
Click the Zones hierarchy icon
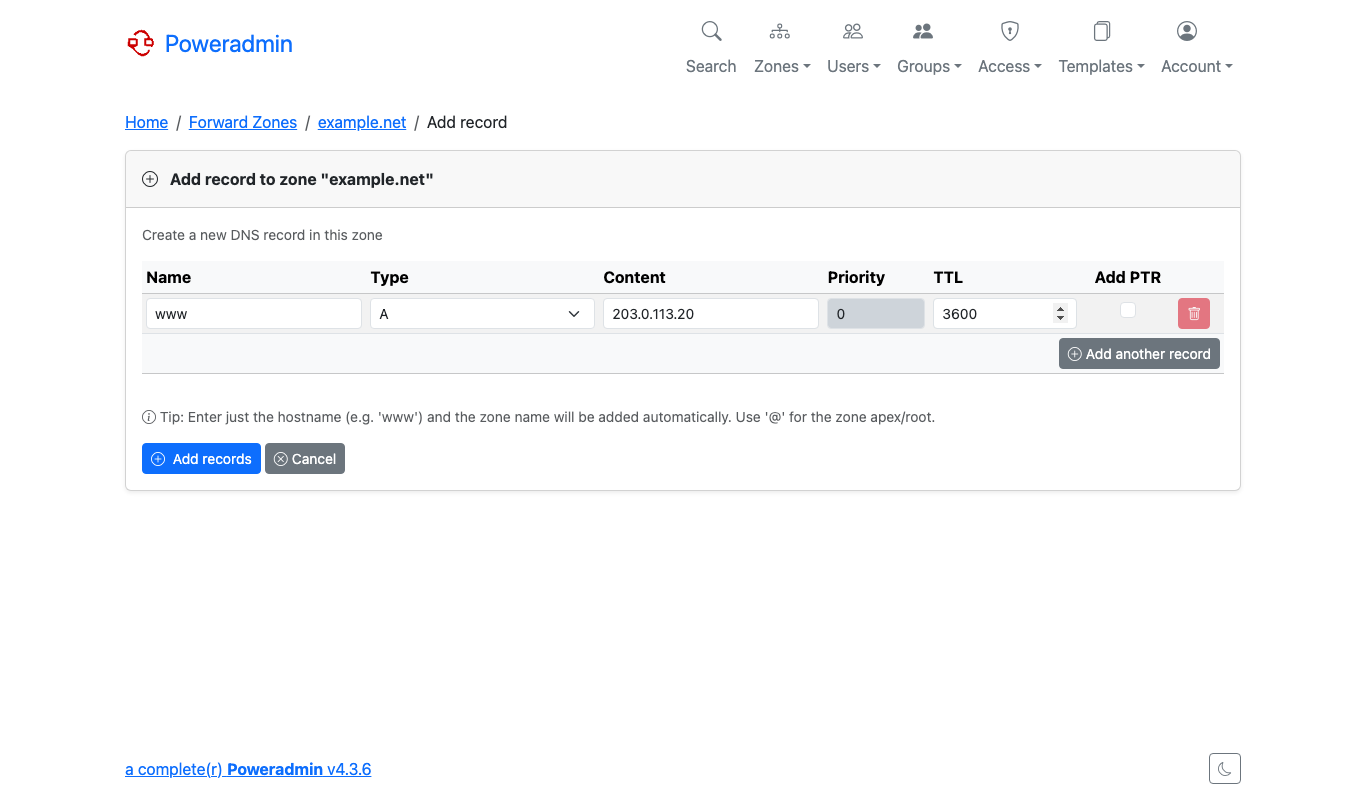(779, 31)
